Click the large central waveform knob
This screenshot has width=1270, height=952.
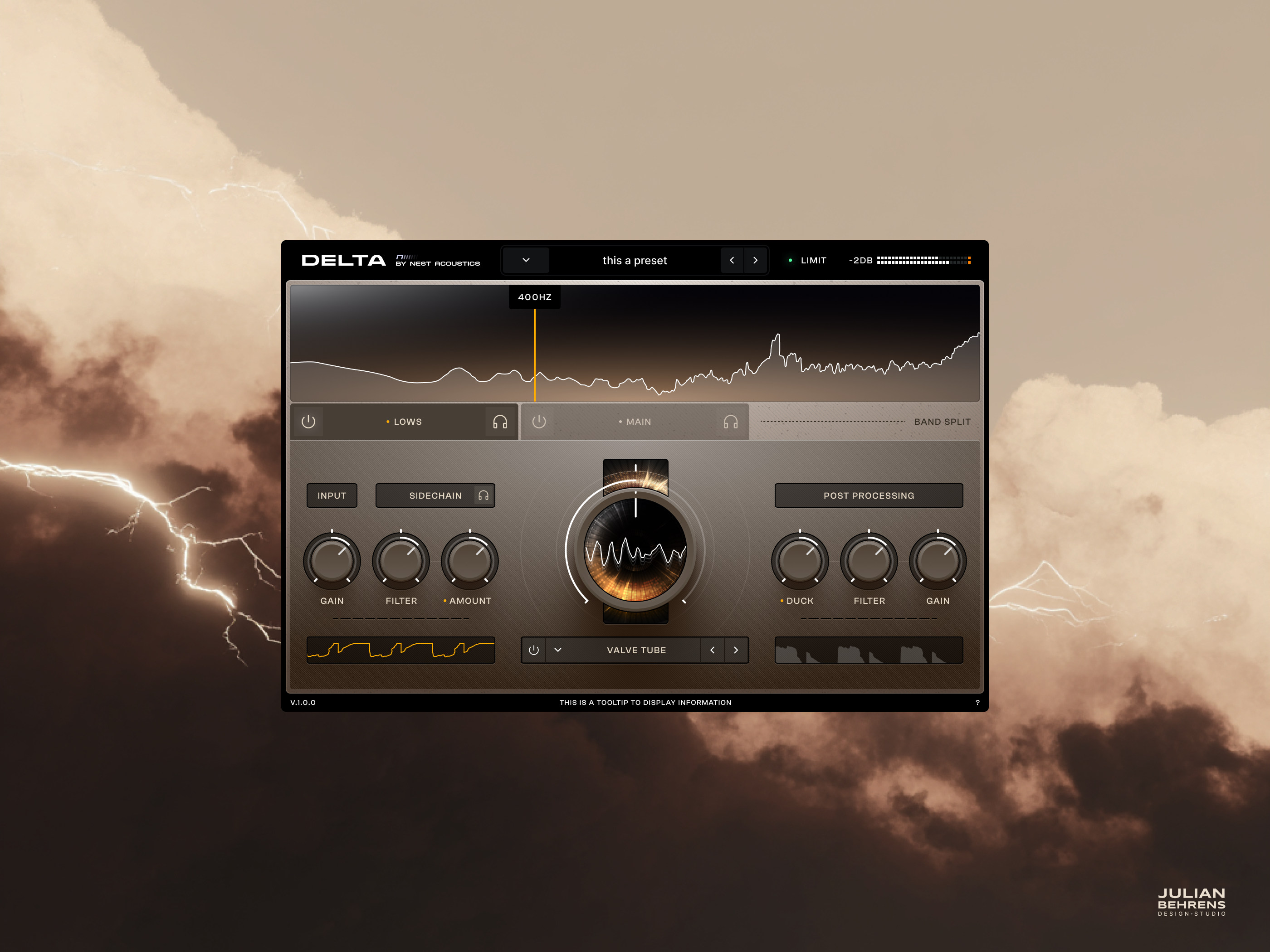click(x=635, y=550)
